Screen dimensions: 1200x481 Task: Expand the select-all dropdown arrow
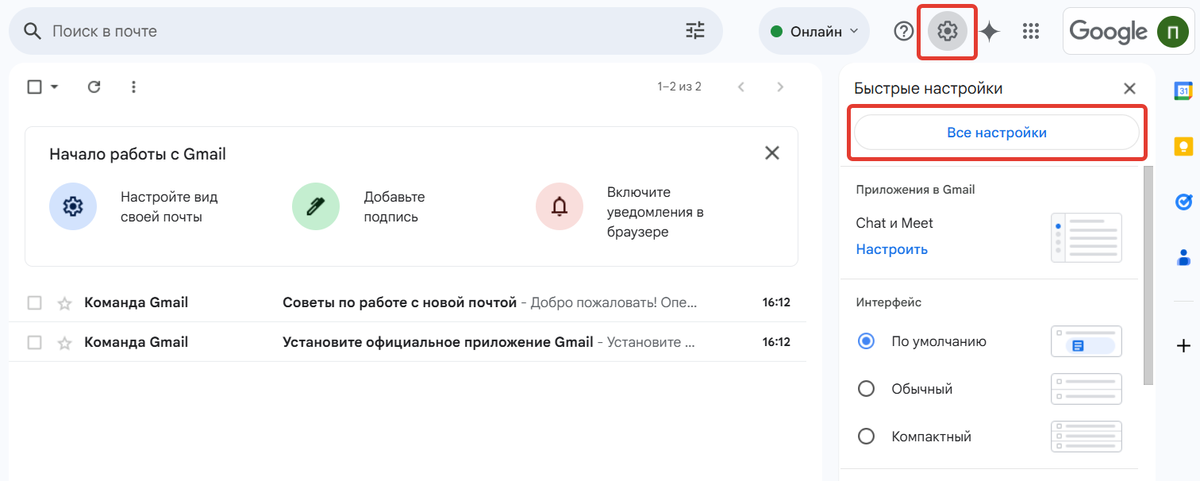click(54, 87)
